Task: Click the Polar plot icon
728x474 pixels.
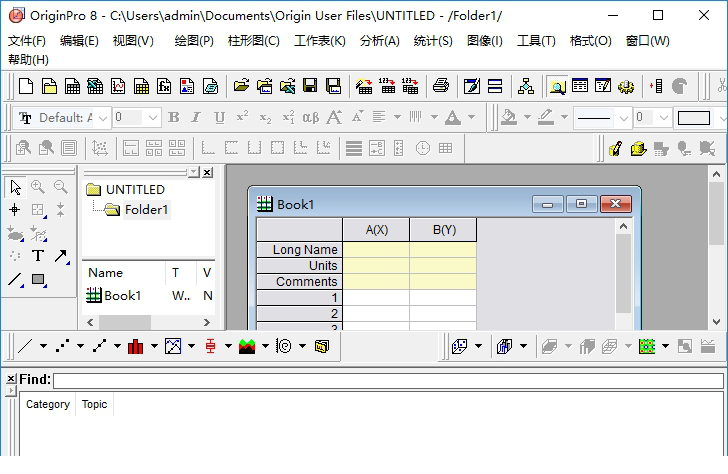Action: tap(284, 346)
